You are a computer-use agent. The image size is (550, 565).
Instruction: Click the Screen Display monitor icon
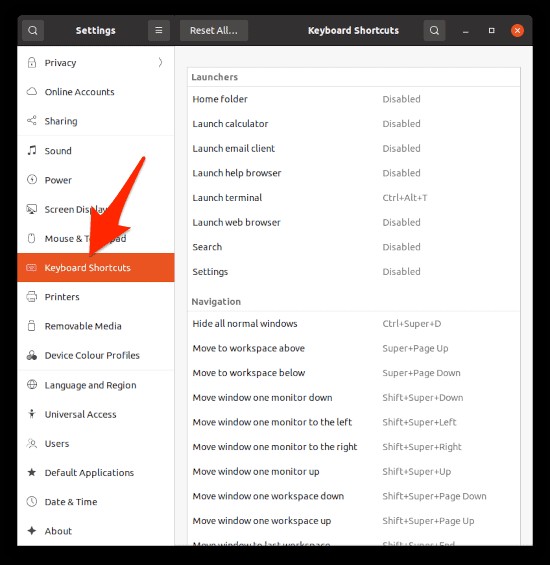point(32,209)
